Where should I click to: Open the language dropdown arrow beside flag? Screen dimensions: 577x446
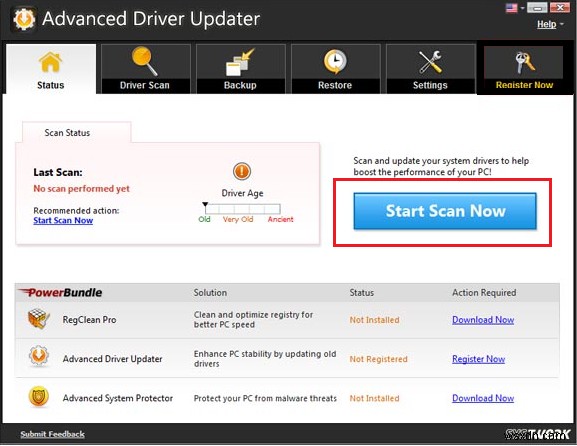point(522,8)
